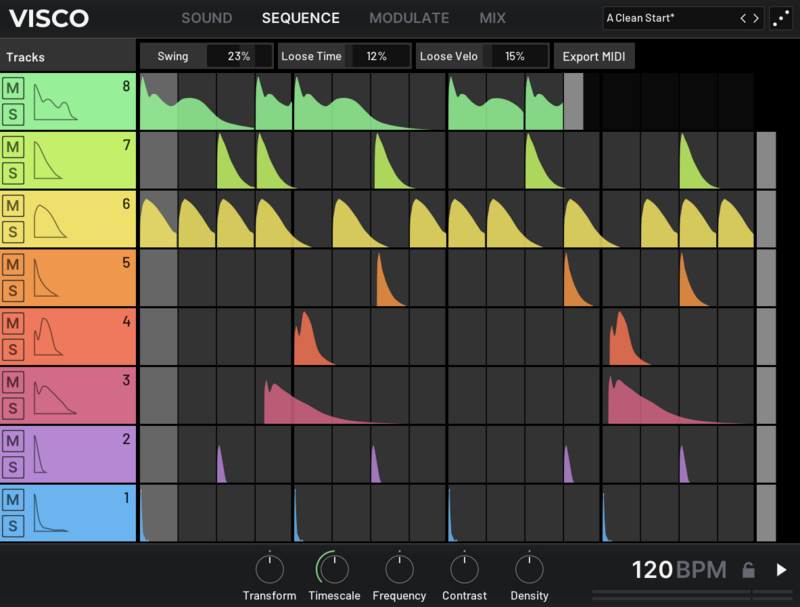Solo track 5
Screen dimensions: 800x607
point(14,291)
